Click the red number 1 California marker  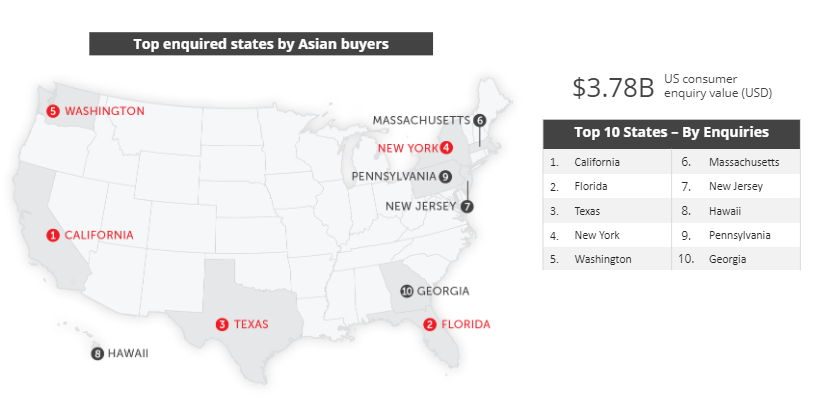pos(53,235)
